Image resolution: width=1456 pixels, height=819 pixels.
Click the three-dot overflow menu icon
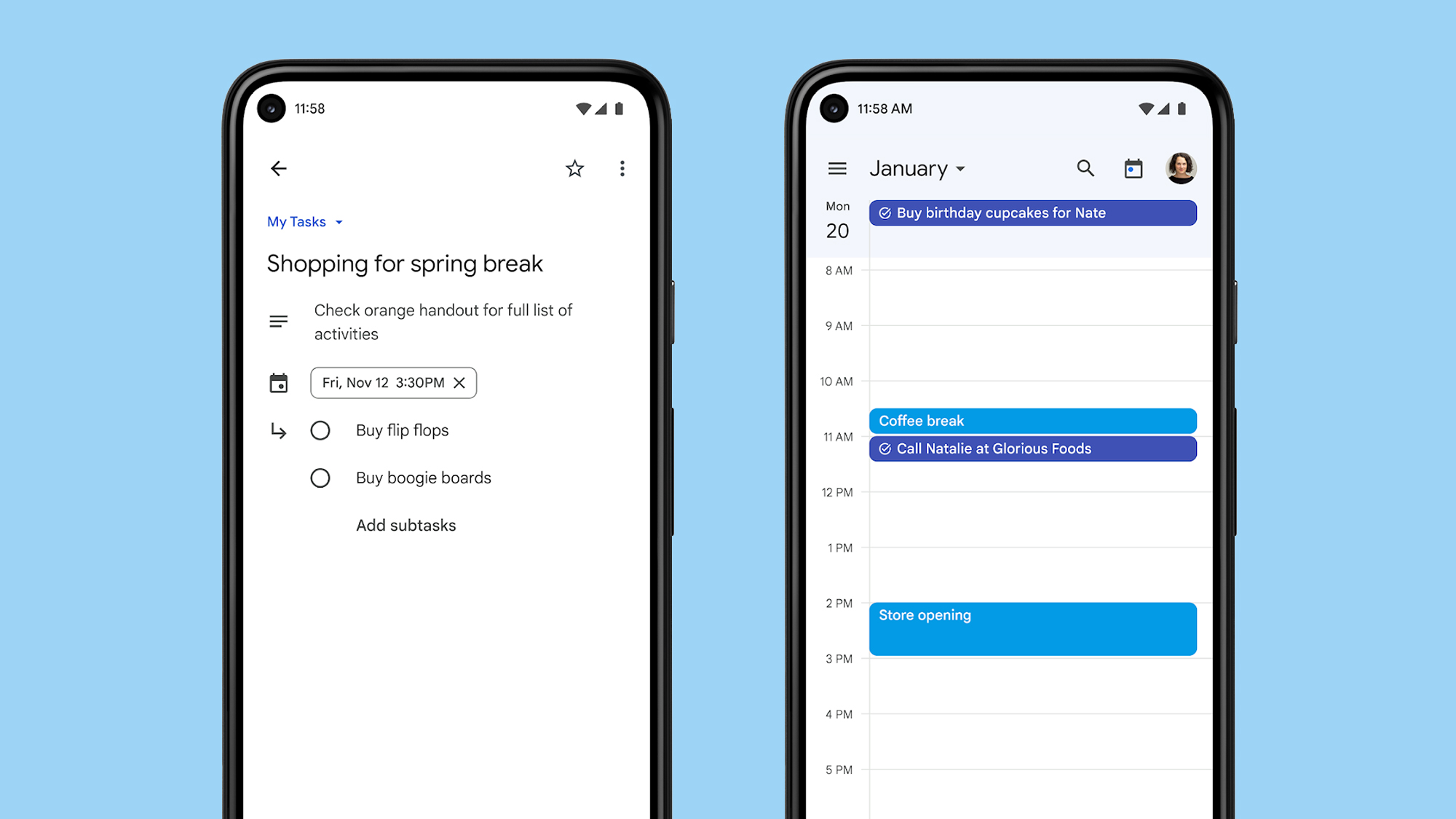[x=622, y=168]
